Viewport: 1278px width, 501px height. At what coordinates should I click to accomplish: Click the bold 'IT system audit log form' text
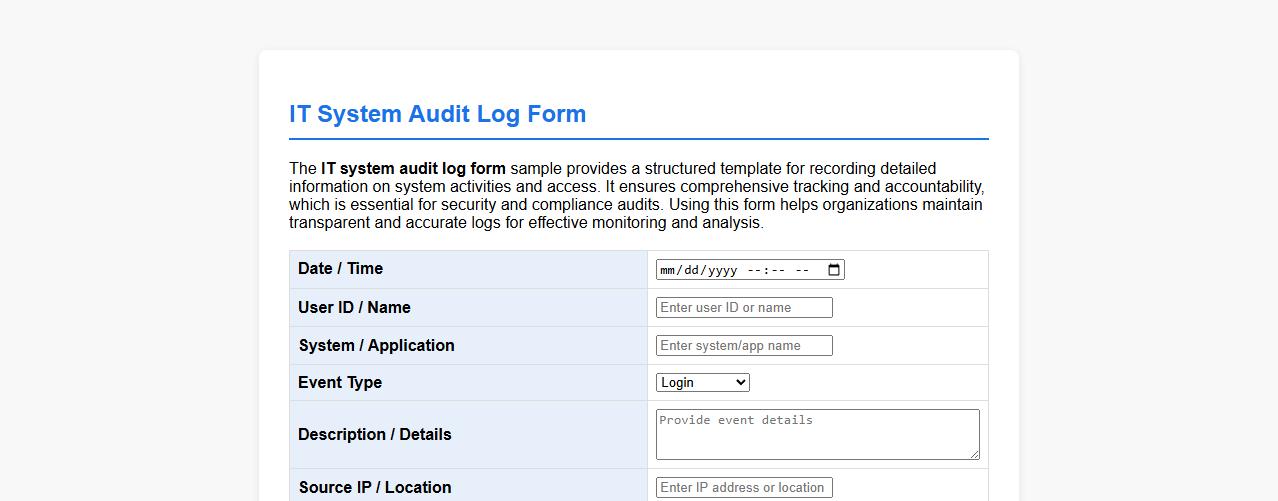[413, 168]
